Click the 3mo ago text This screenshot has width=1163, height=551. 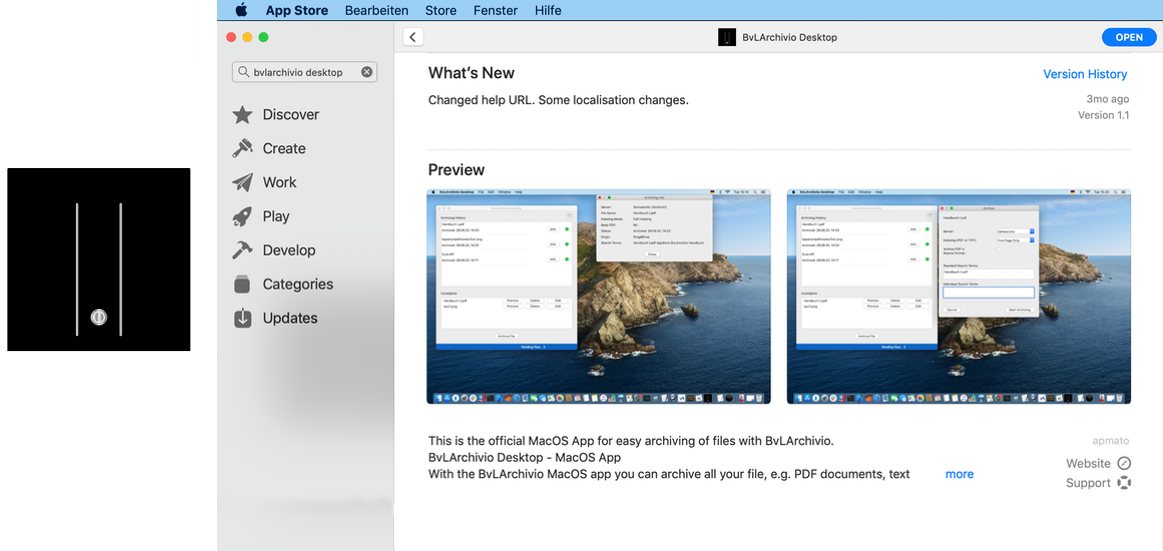(1107, 99)
